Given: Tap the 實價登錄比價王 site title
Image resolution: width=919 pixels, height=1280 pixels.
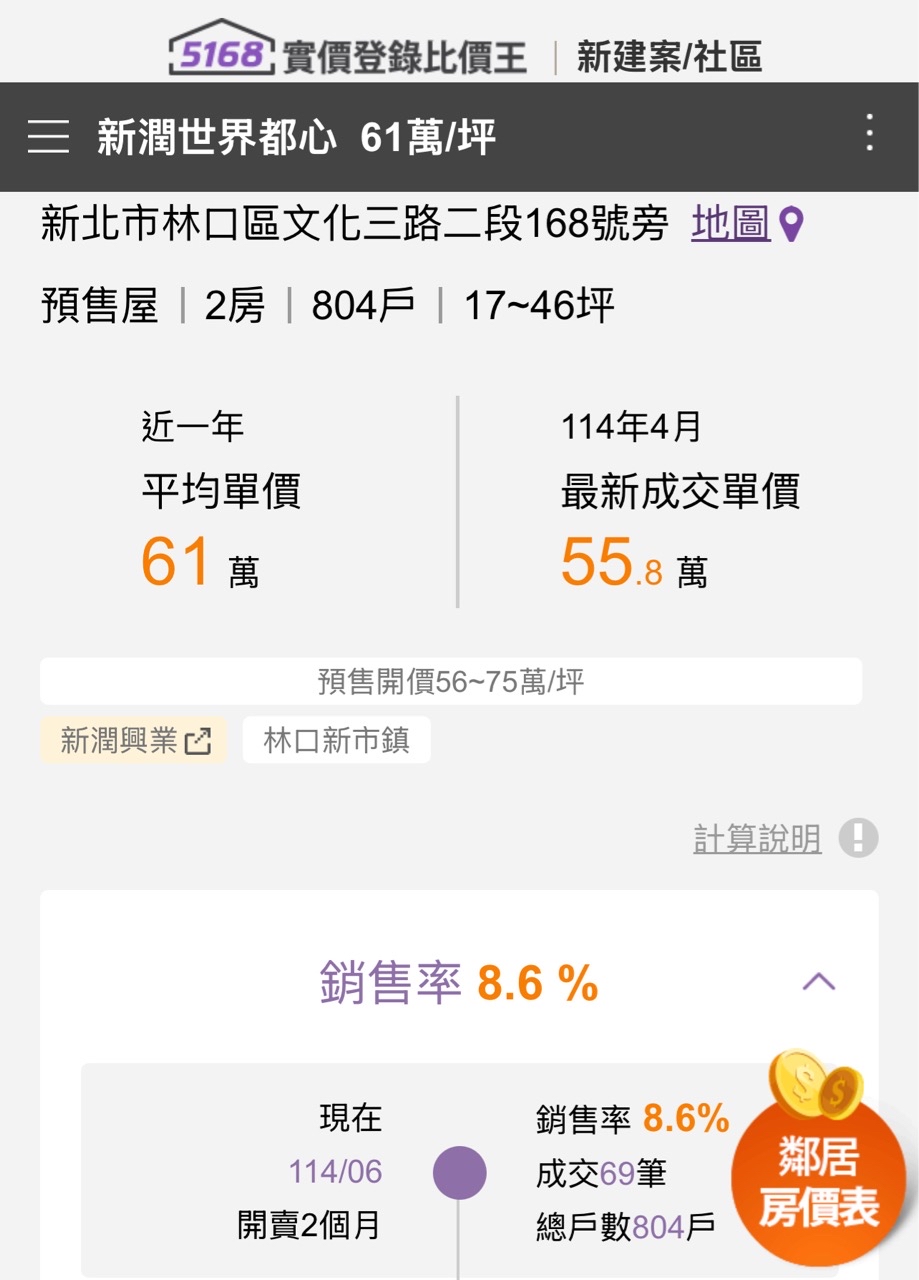Looking at the screenshot, I should (404, 57).
